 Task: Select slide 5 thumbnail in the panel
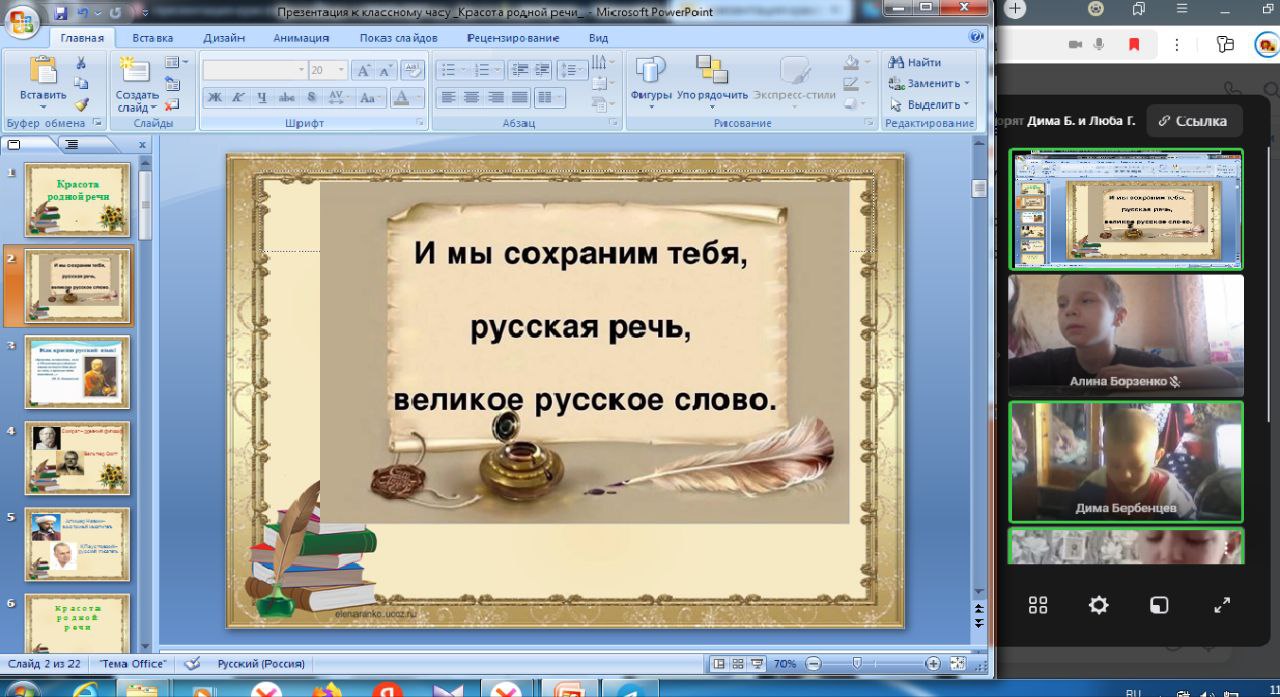coord(78,544)
